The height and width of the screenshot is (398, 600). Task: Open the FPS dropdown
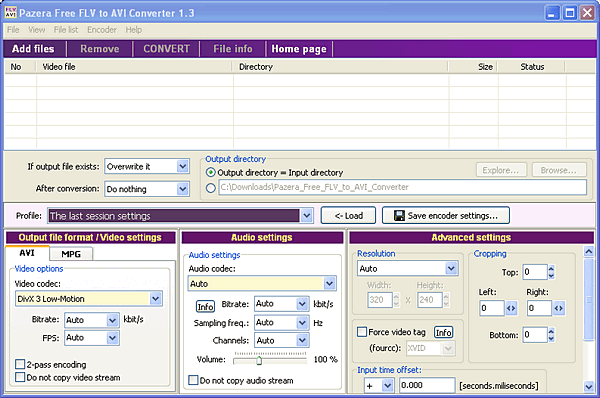coord(112,338)
